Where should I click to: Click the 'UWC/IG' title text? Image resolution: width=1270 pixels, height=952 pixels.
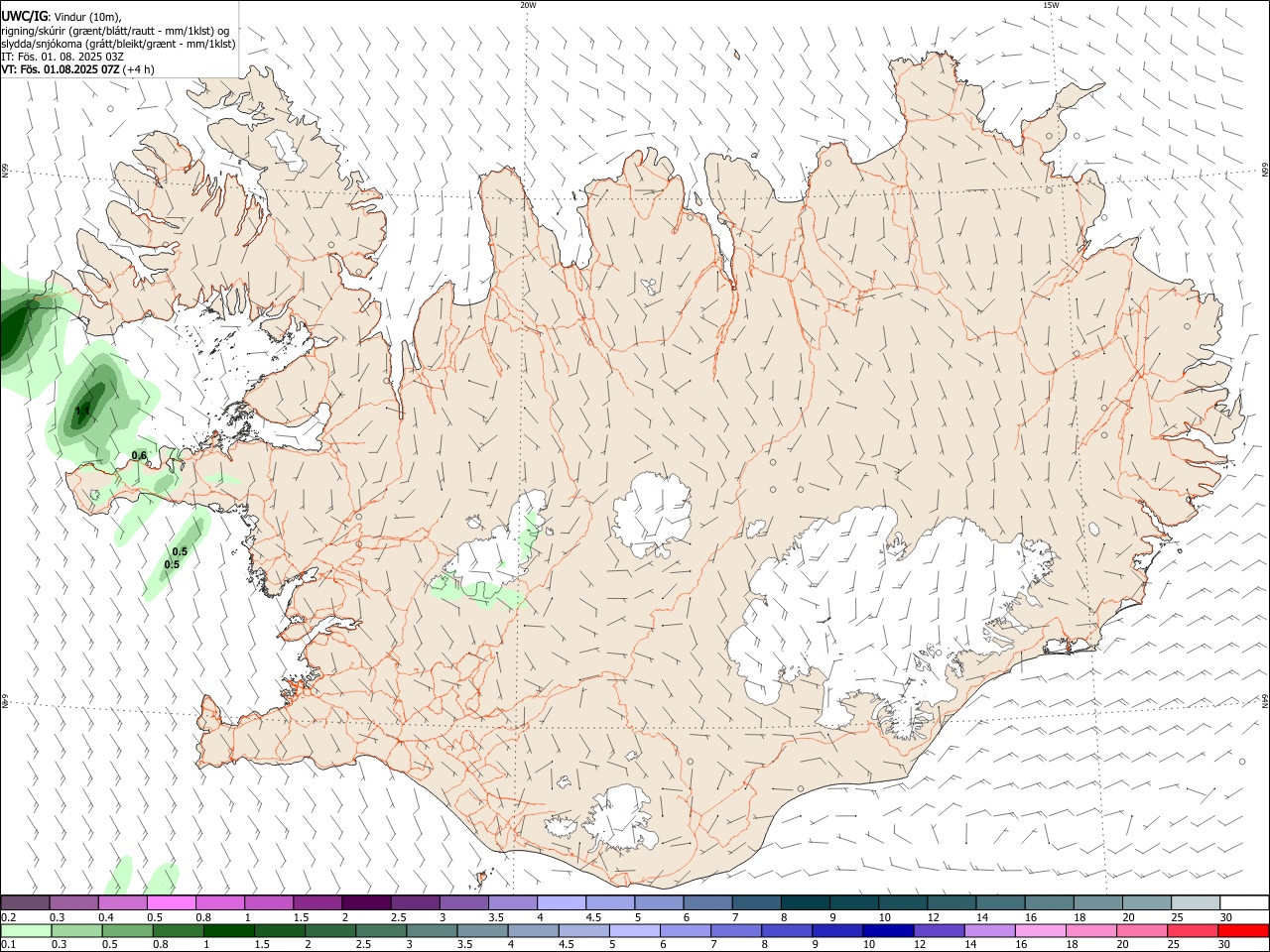[25, 16]
